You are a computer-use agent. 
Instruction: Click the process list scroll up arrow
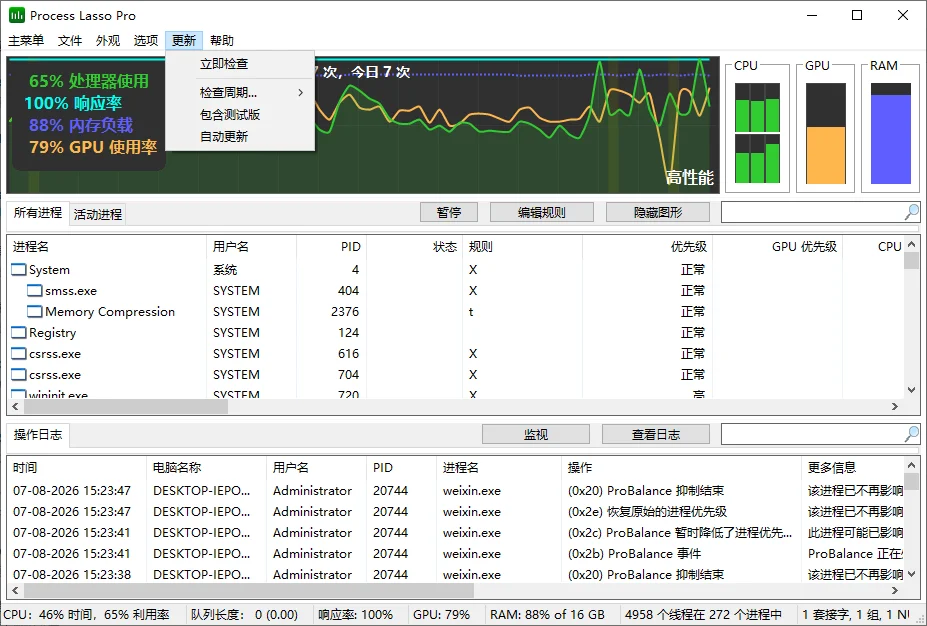coord(911,244)
